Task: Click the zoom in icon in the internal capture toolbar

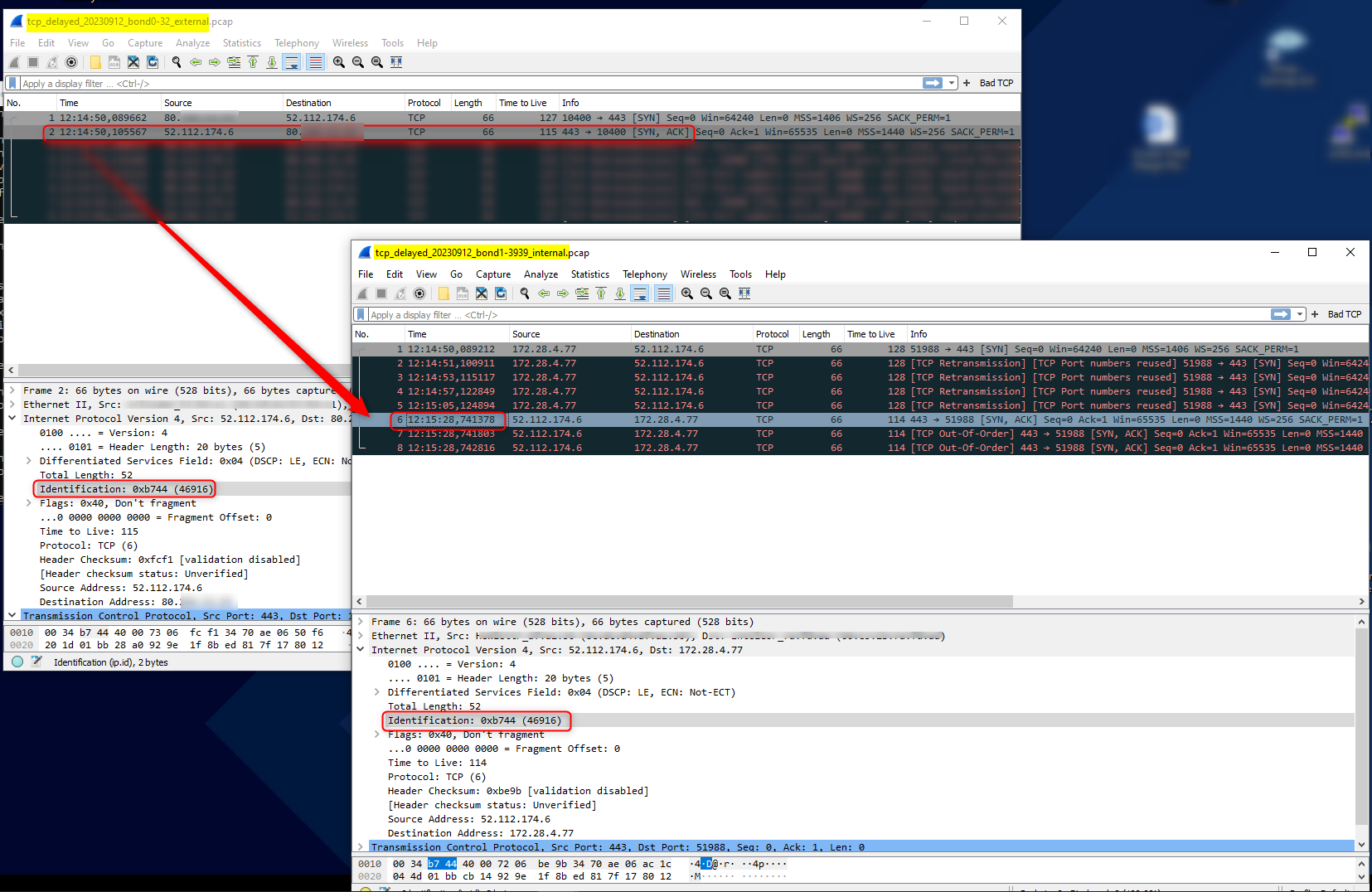Action: tap(686, 293)
